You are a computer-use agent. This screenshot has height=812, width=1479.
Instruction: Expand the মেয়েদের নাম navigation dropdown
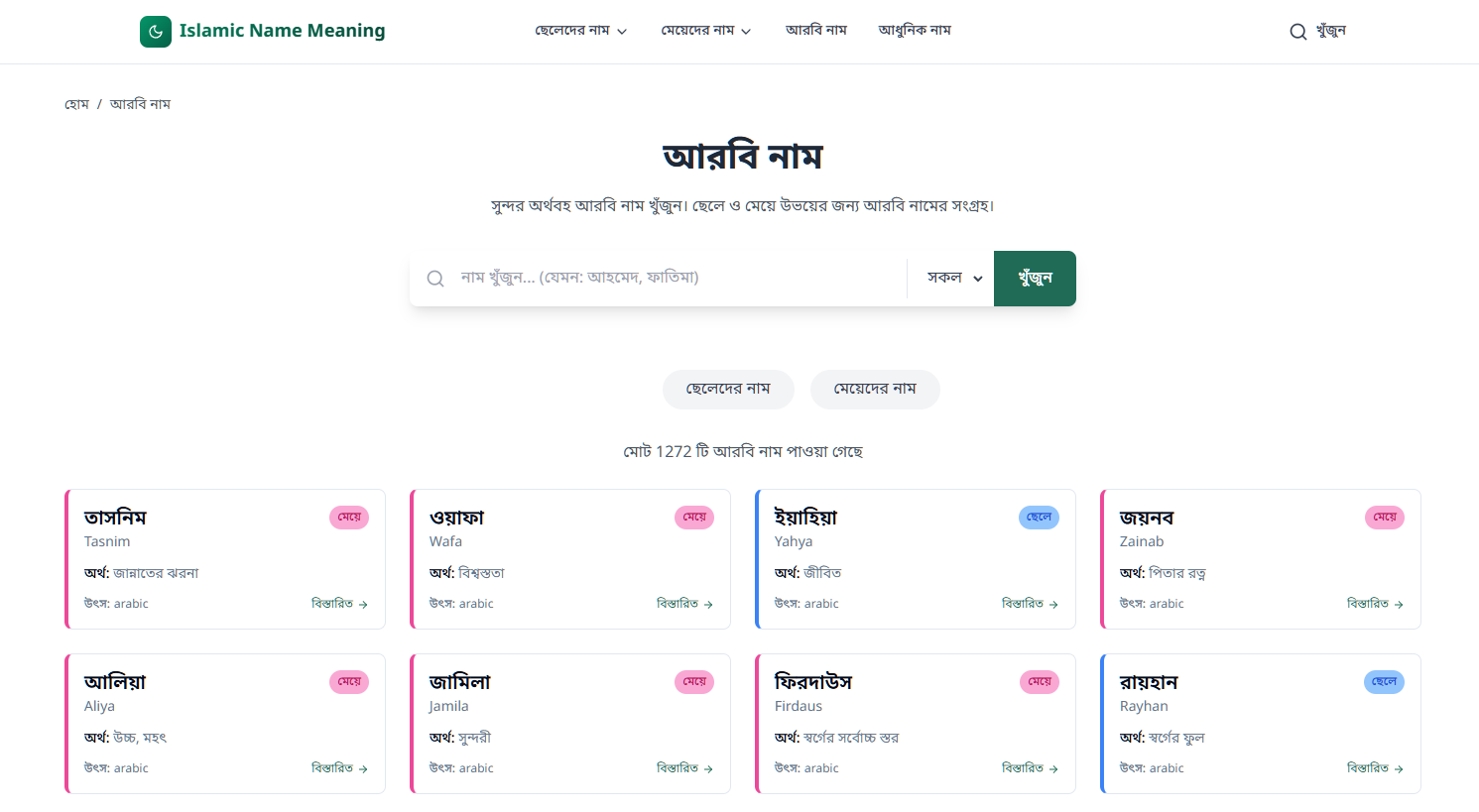point(706,31)
